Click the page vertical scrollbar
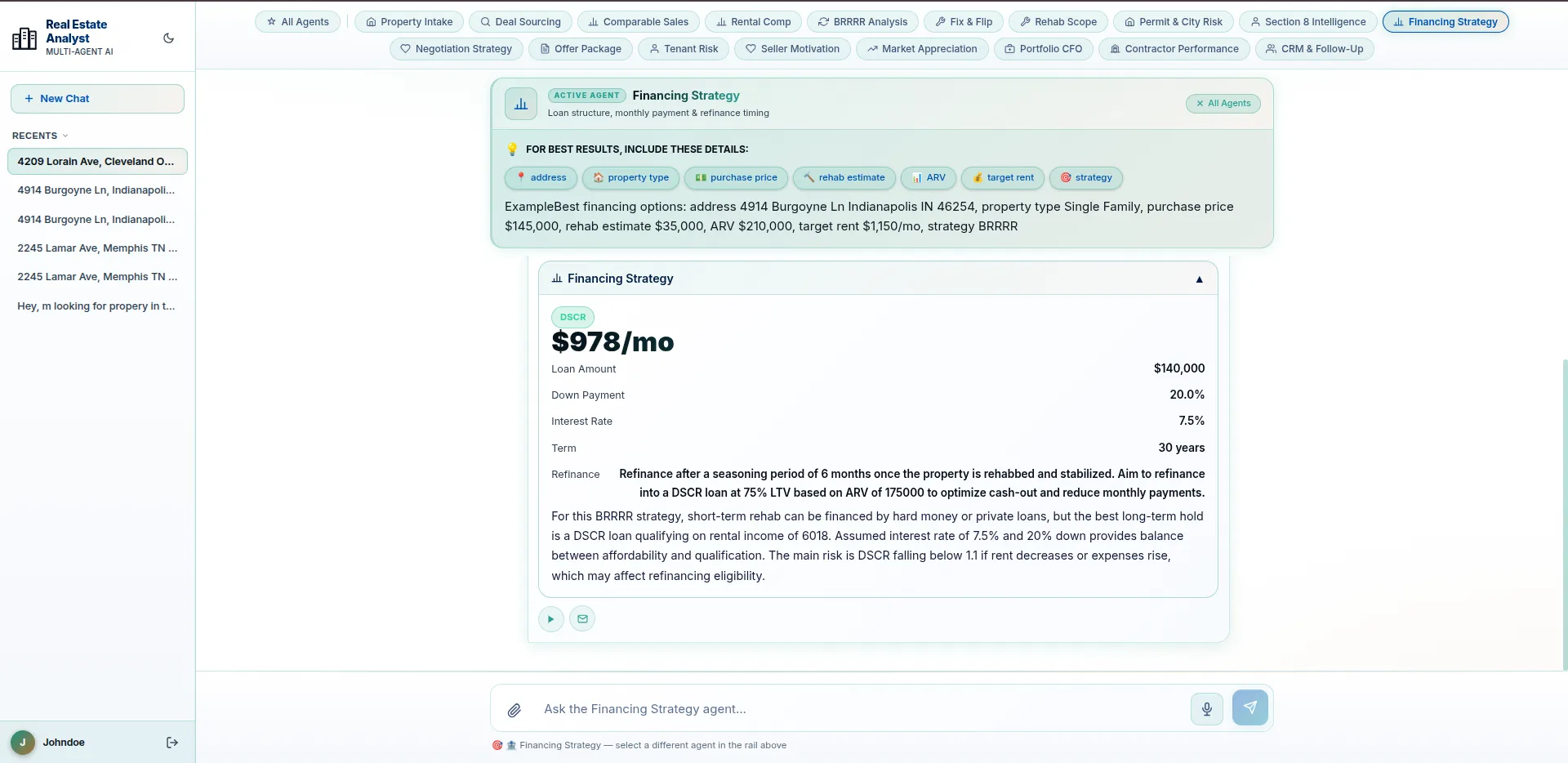 coord(1564,515)
